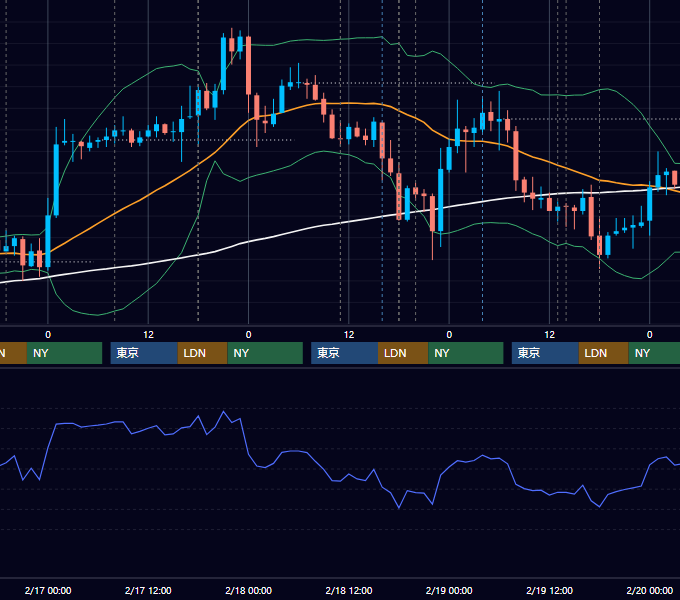Select the 東京 session block above 2/17 12:00
Viewport: 680px width, 600px height.
click(144, 353)
